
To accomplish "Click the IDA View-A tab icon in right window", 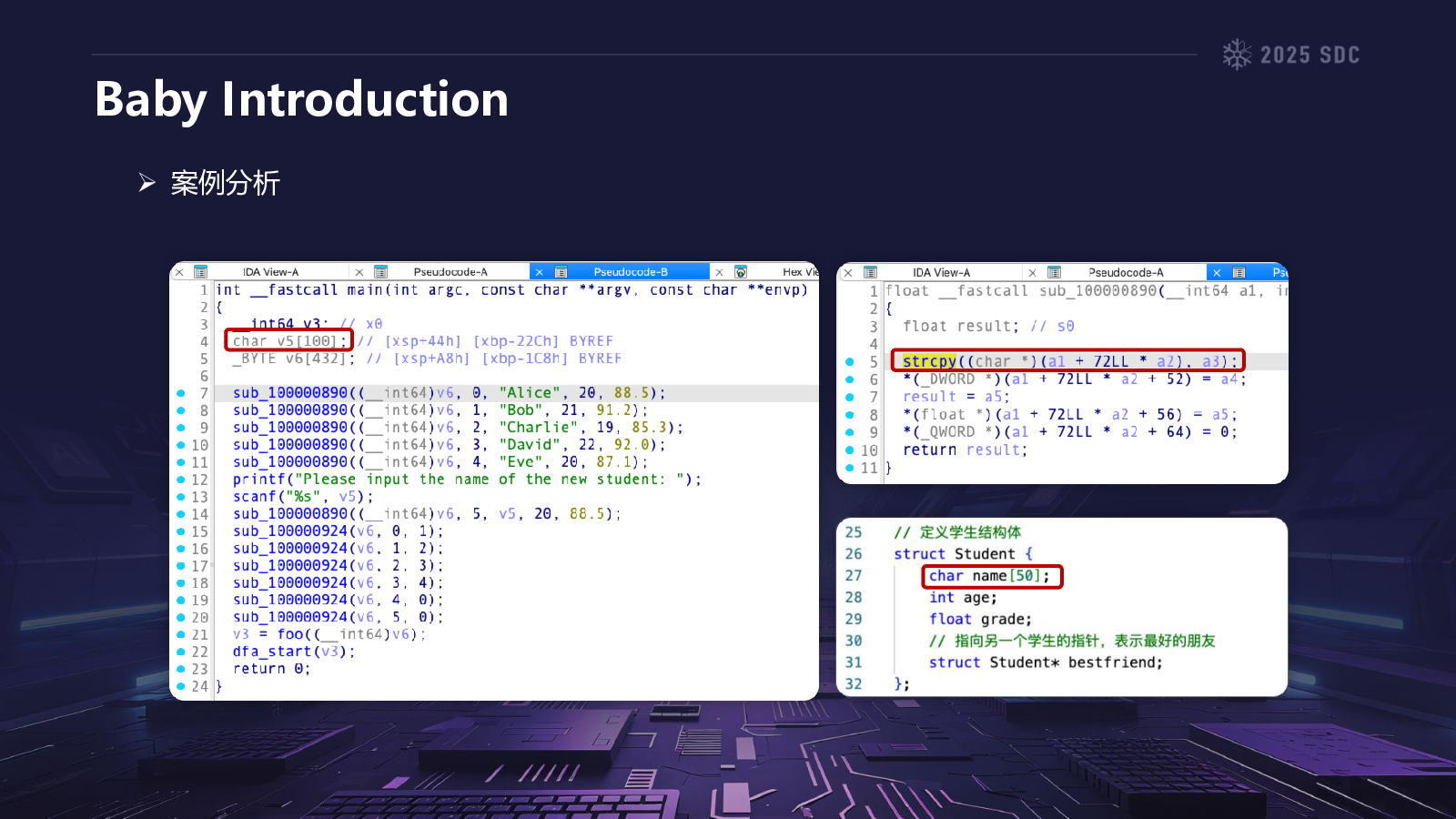I will 870,272.
